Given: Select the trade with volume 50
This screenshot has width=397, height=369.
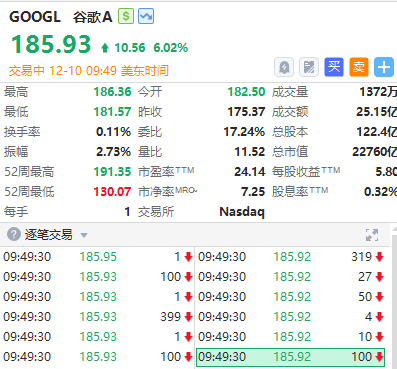Looking at the screenshot, I should coord(291,297).
